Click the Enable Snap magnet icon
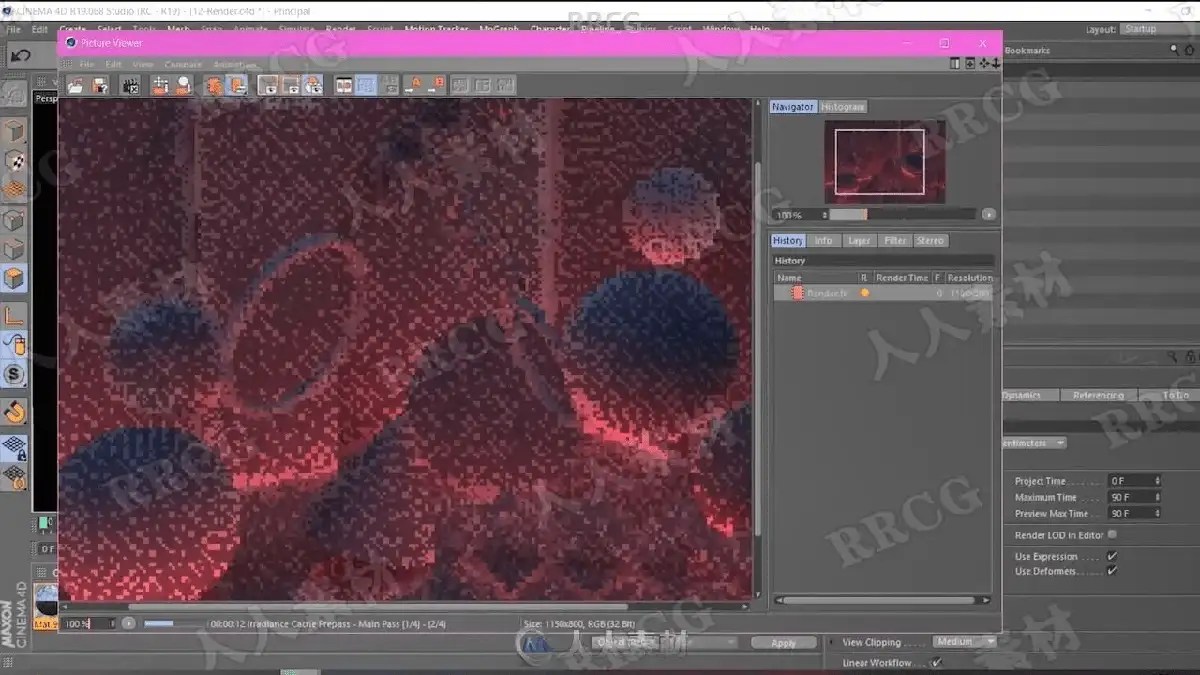The width and height of the screenshot is (1200, 675). pyautogui.click(x=14, y=411)
